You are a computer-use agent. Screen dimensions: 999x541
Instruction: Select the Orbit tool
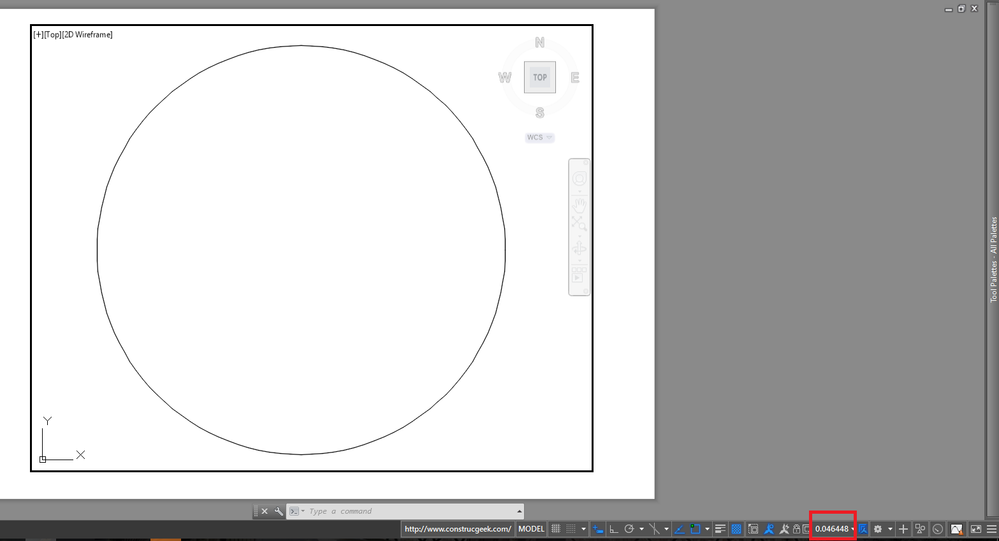click(579, 249)
